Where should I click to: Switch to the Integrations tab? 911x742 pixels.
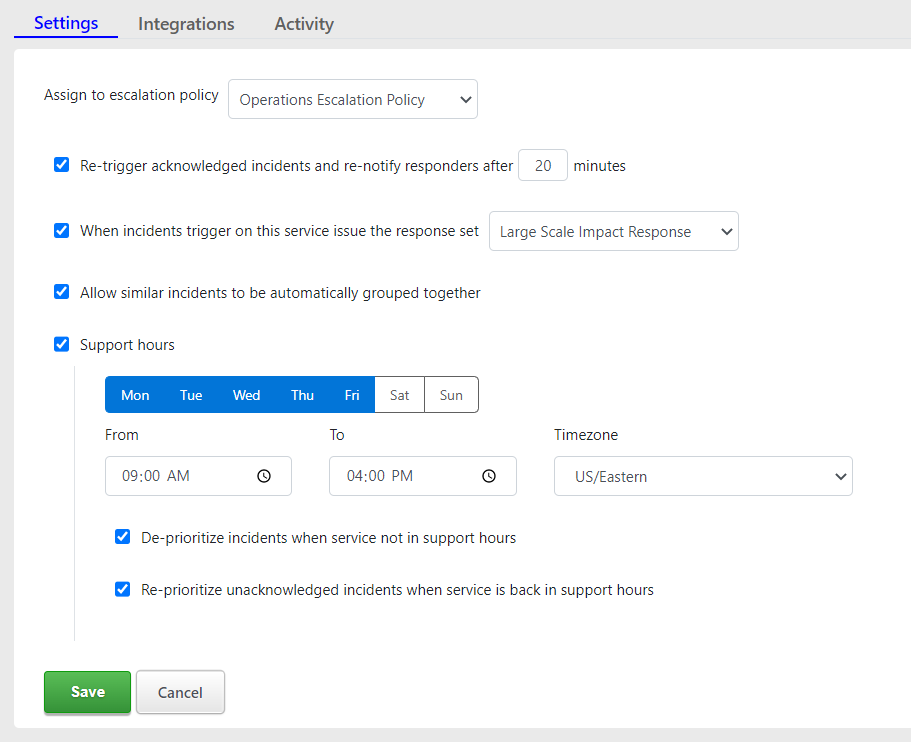coord(186,24)
